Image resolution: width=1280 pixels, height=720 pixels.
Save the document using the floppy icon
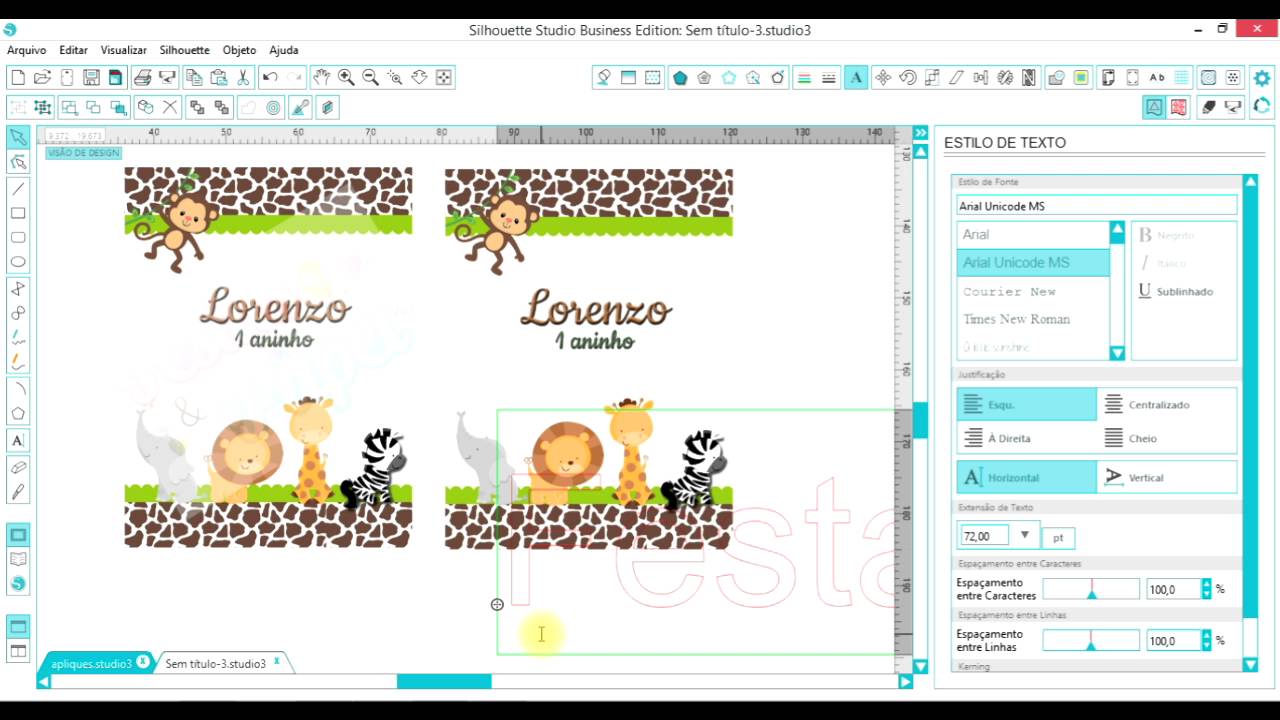coord(91,77)
